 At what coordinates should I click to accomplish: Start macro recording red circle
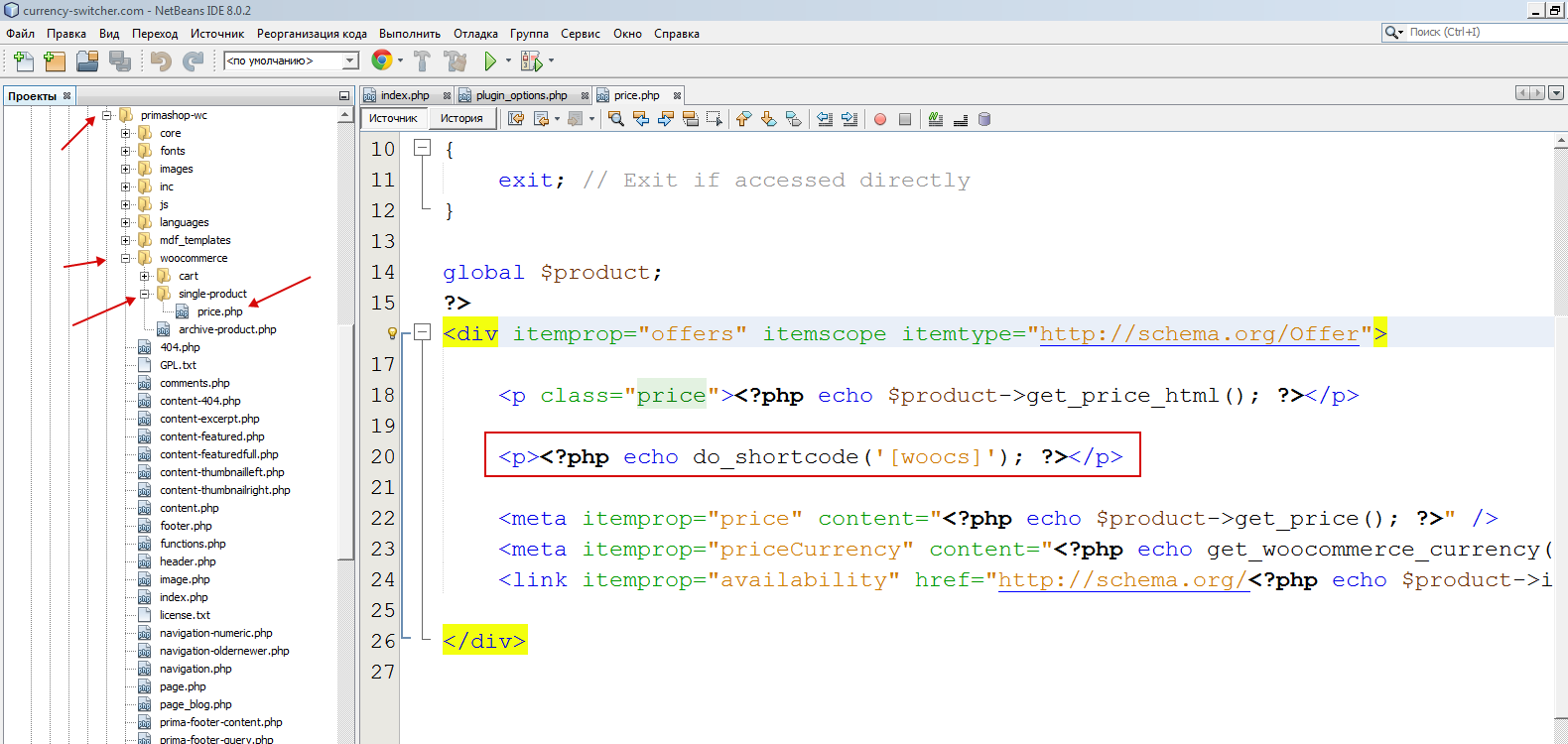pos(880,119)
